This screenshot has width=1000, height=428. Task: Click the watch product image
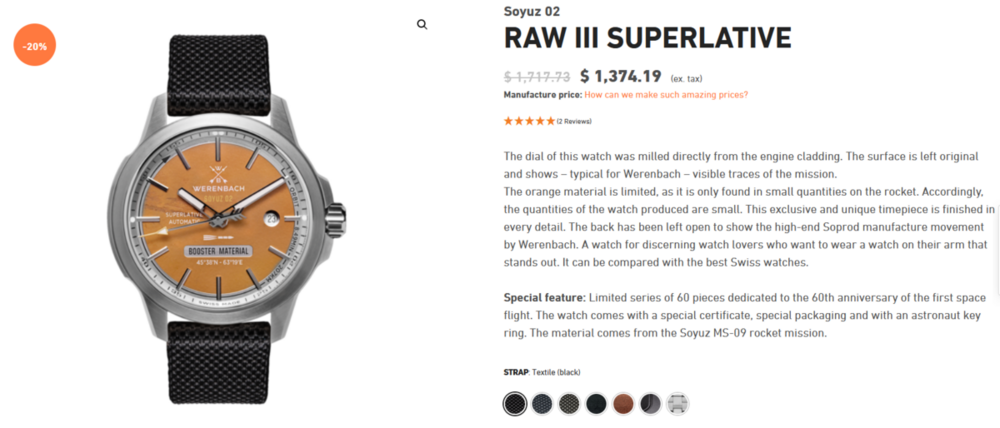point(238,215)
